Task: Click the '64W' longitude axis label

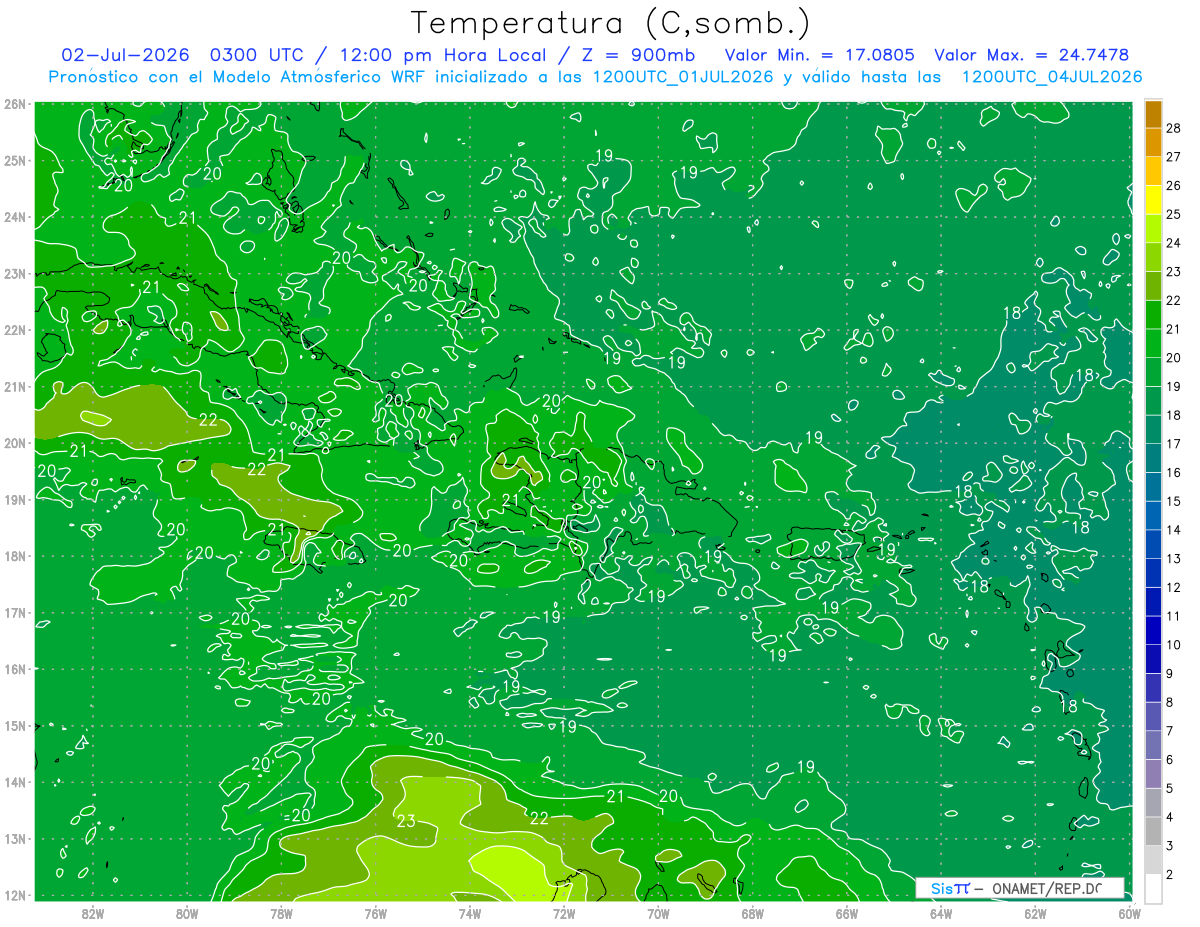Action: pos(941,913)
